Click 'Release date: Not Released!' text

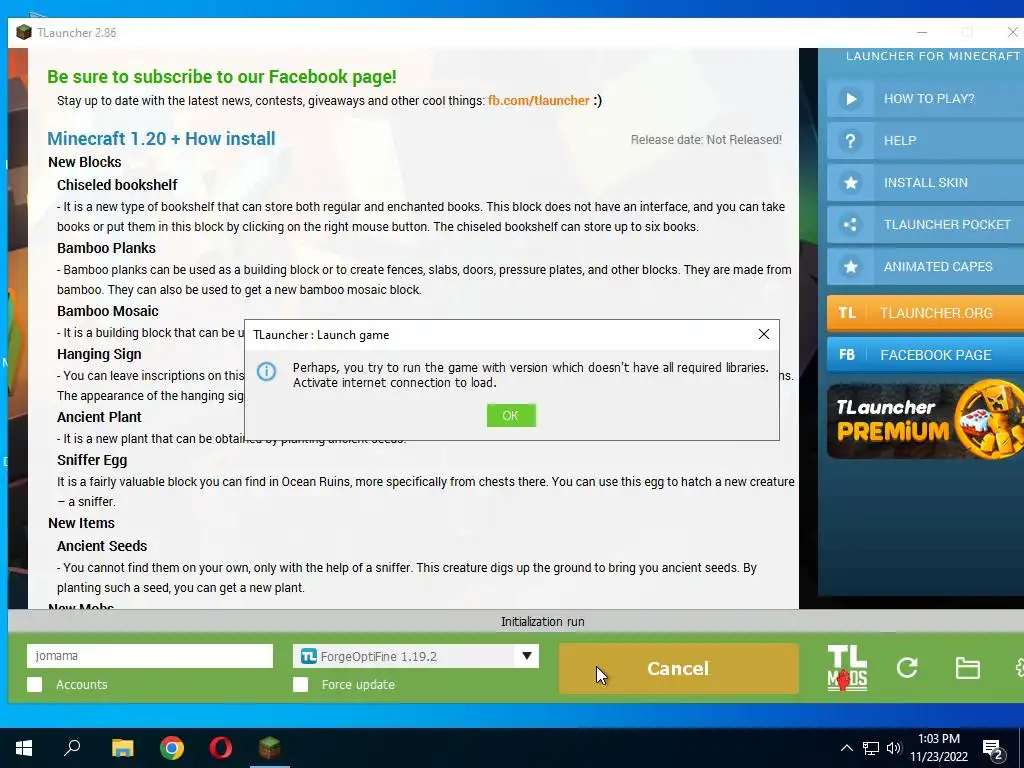(x=706, y=140)
